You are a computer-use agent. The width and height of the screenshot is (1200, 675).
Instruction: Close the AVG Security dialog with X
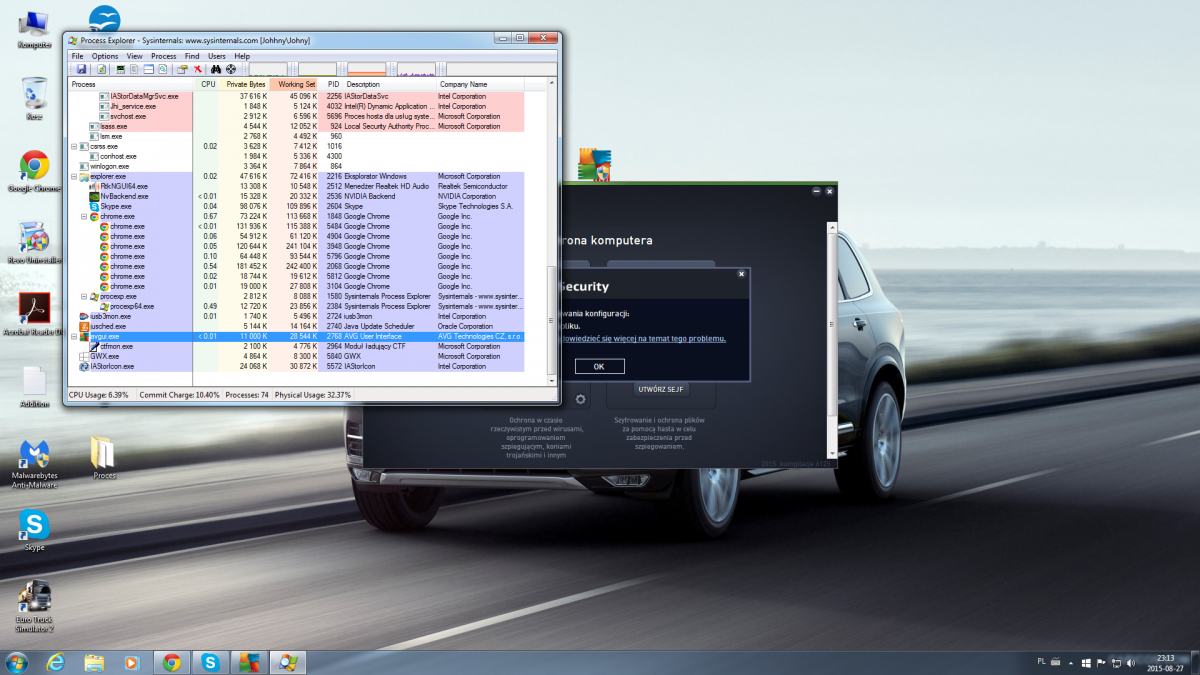[741, 273]
